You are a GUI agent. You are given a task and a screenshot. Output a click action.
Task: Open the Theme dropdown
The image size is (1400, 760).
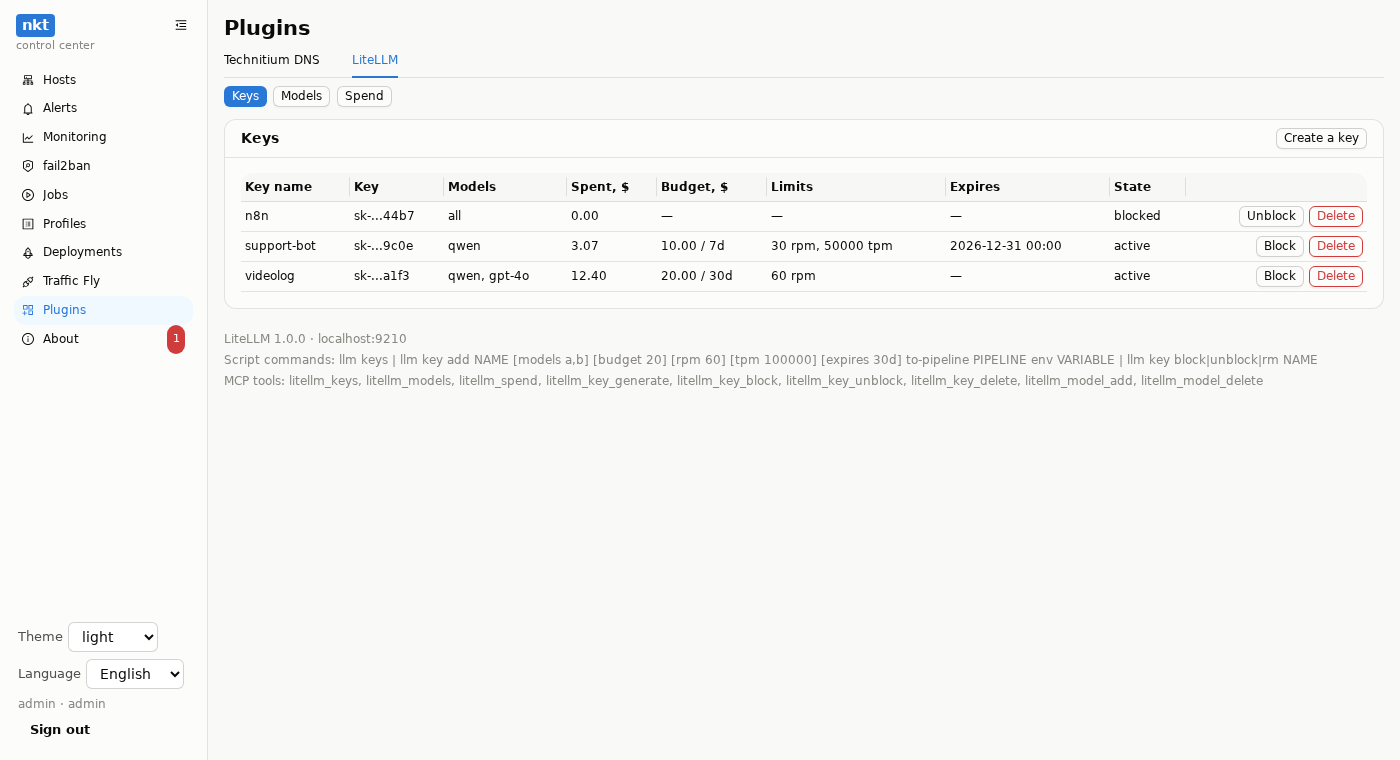(113, 637)
